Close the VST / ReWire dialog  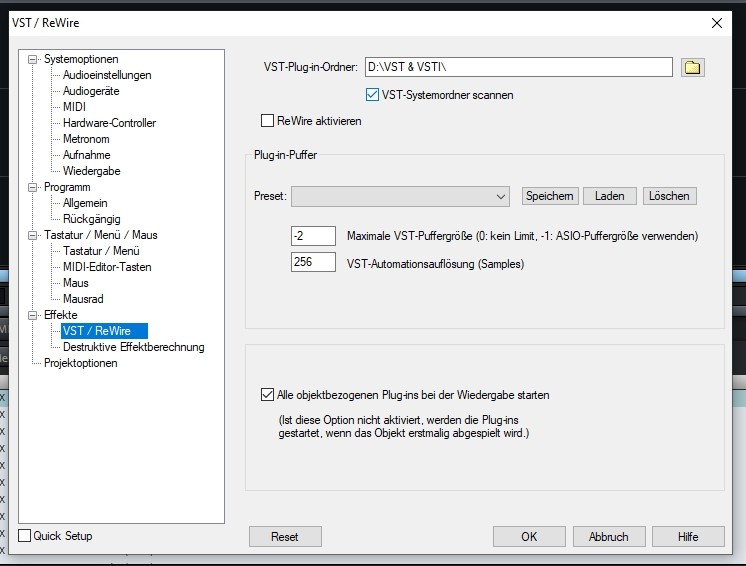[x=717, y=23]
